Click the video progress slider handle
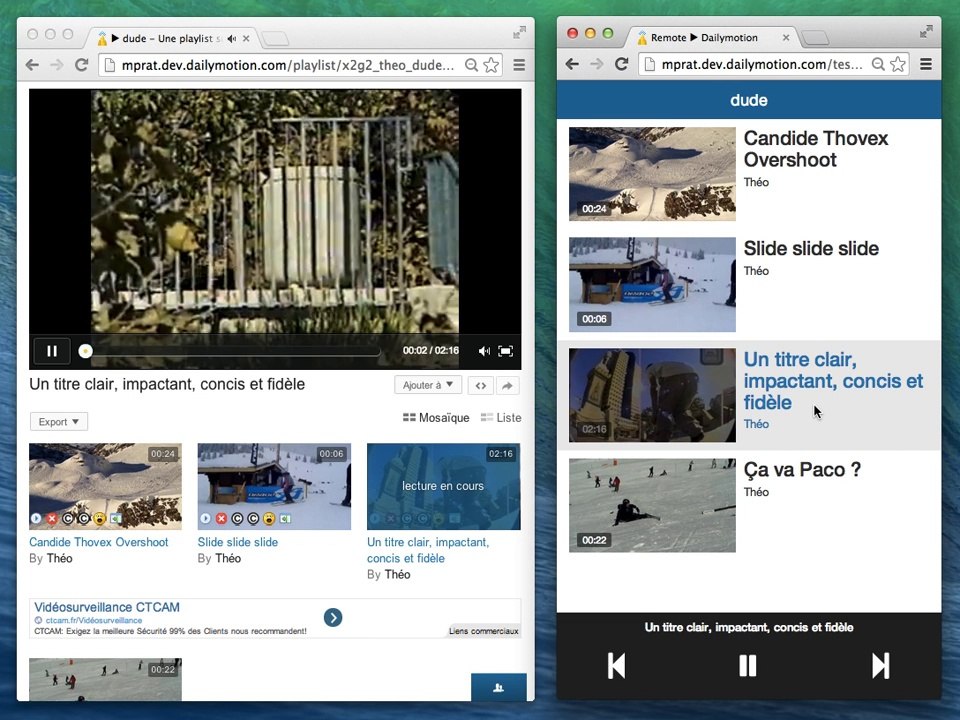This screenshot has width=960, height=720. (86, 351)
